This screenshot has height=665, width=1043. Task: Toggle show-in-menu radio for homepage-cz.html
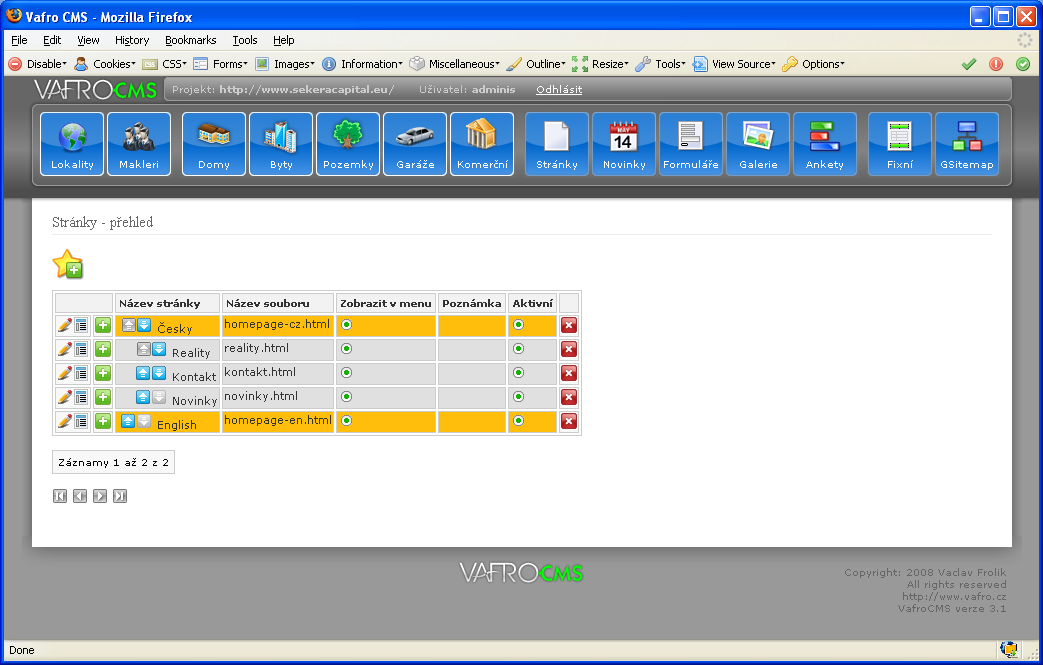tap(347, 325)
